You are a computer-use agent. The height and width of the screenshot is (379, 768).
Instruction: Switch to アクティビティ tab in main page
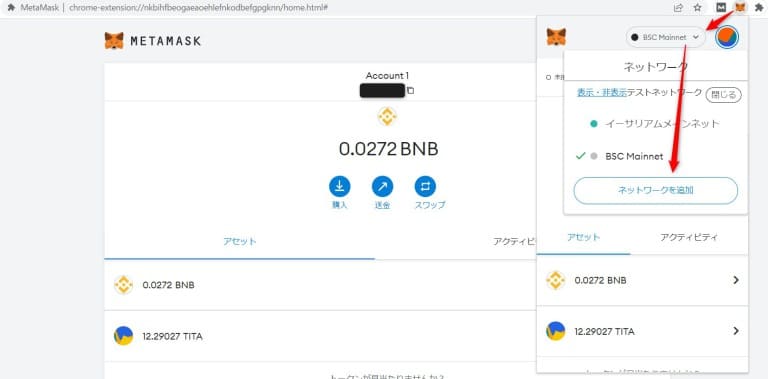pyautogui.click(x=514, y=241)
